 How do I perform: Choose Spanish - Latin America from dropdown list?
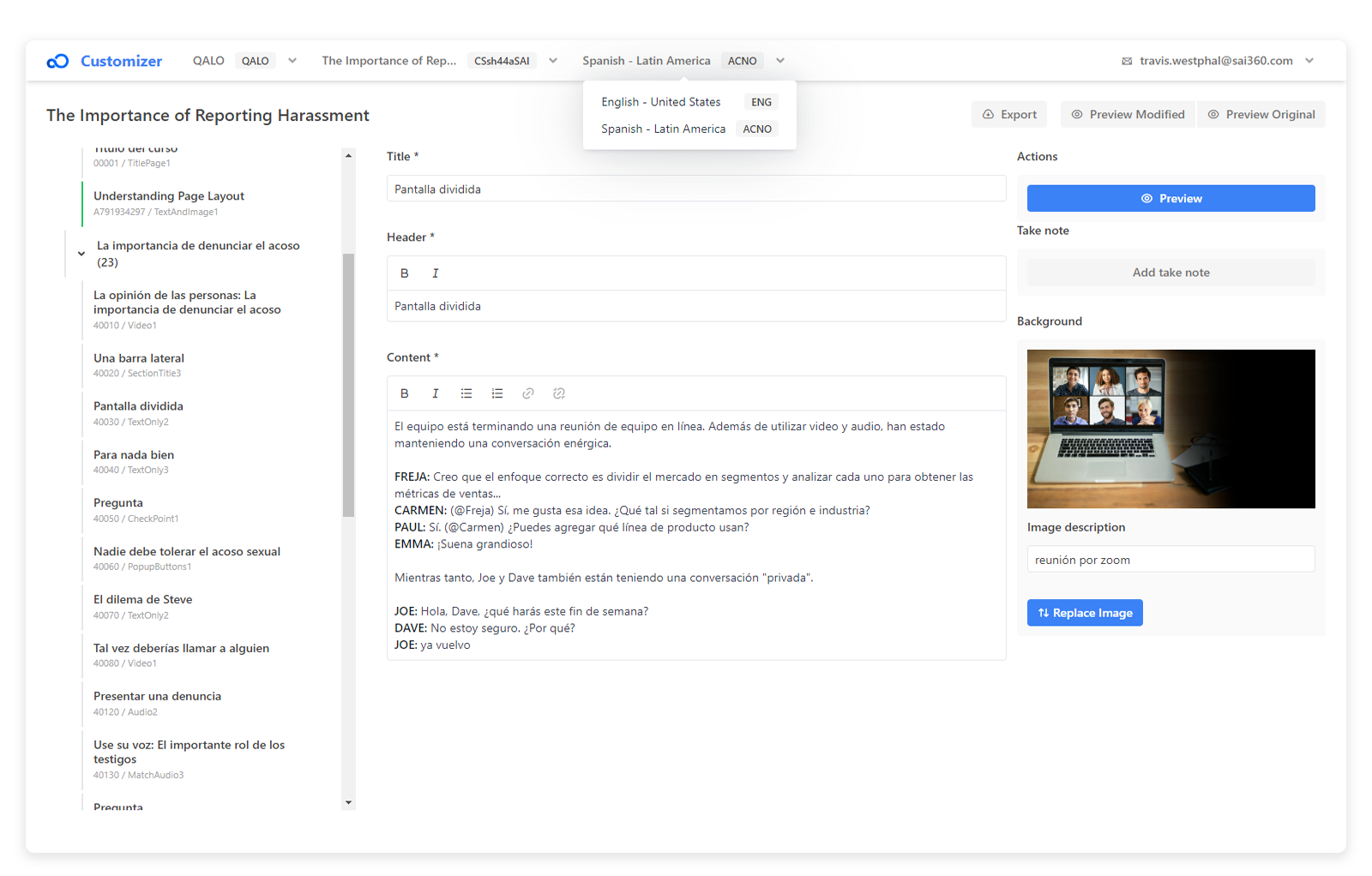(689, 129)
